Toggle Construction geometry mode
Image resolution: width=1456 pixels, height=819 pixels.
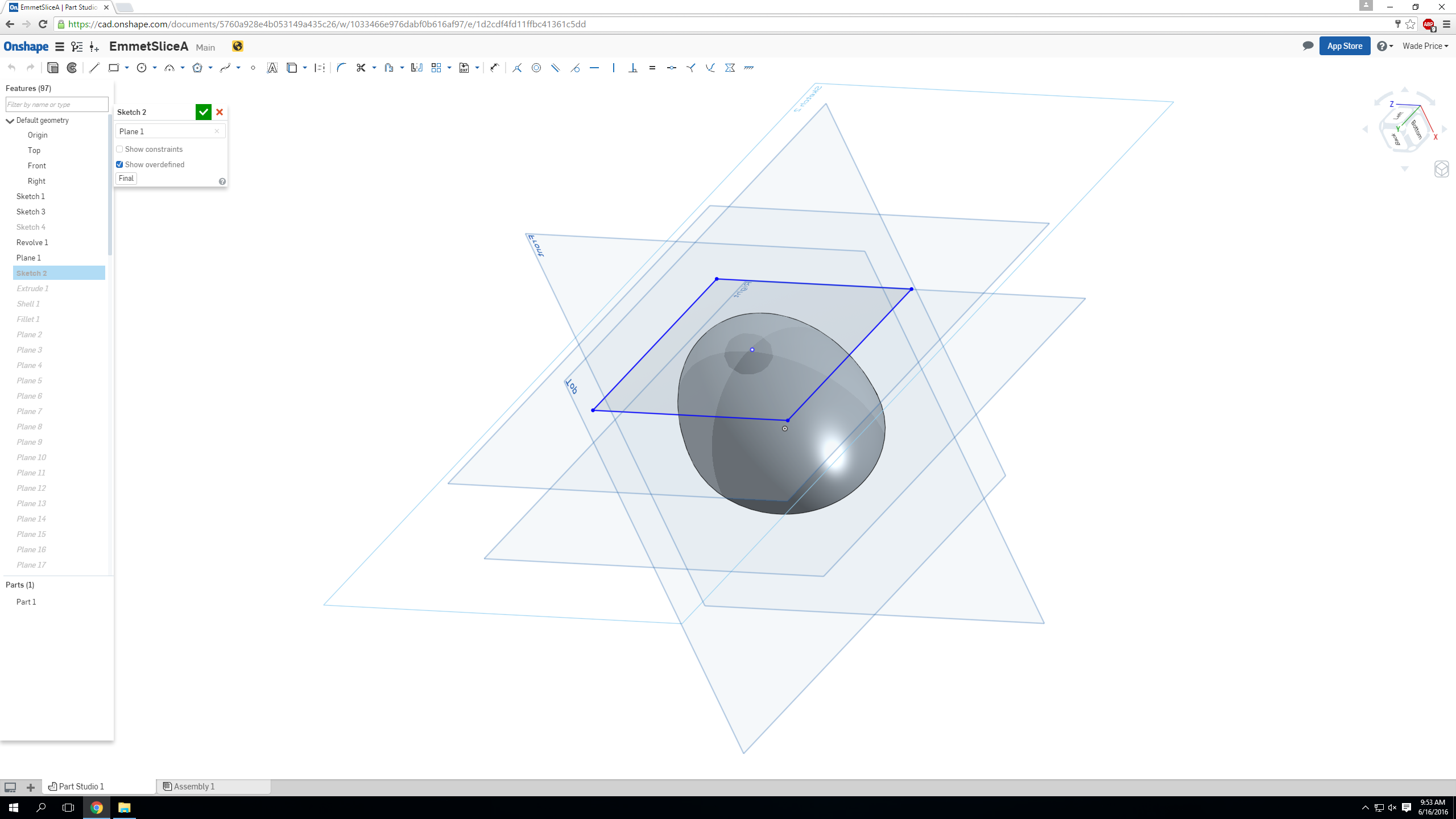tap(320, 68)
